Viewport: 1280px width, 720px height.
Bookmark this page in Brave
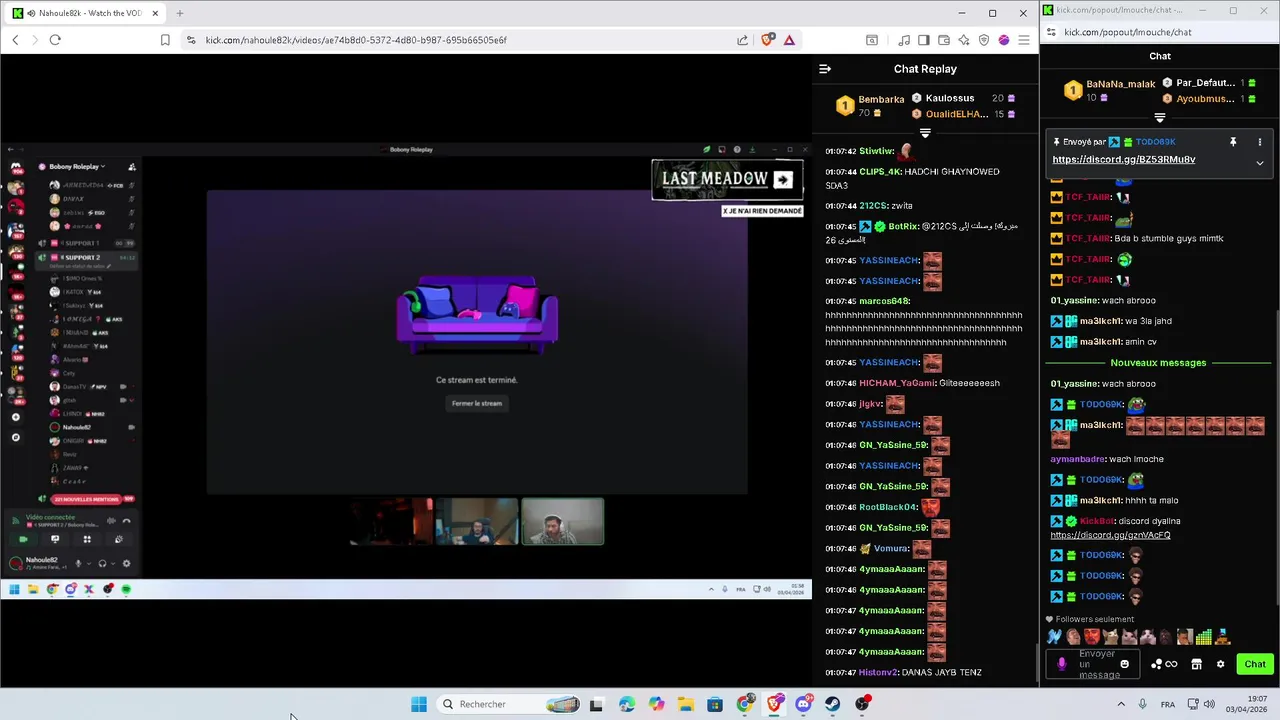[x=165, y=40]
